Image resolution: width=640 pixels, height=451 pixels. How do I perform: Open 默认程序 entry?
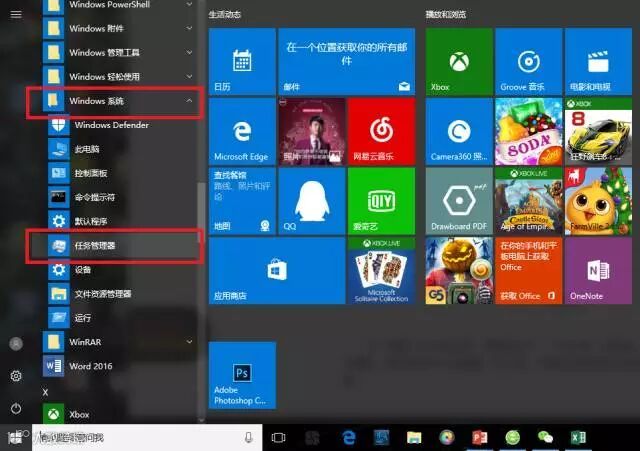[122, 221]
